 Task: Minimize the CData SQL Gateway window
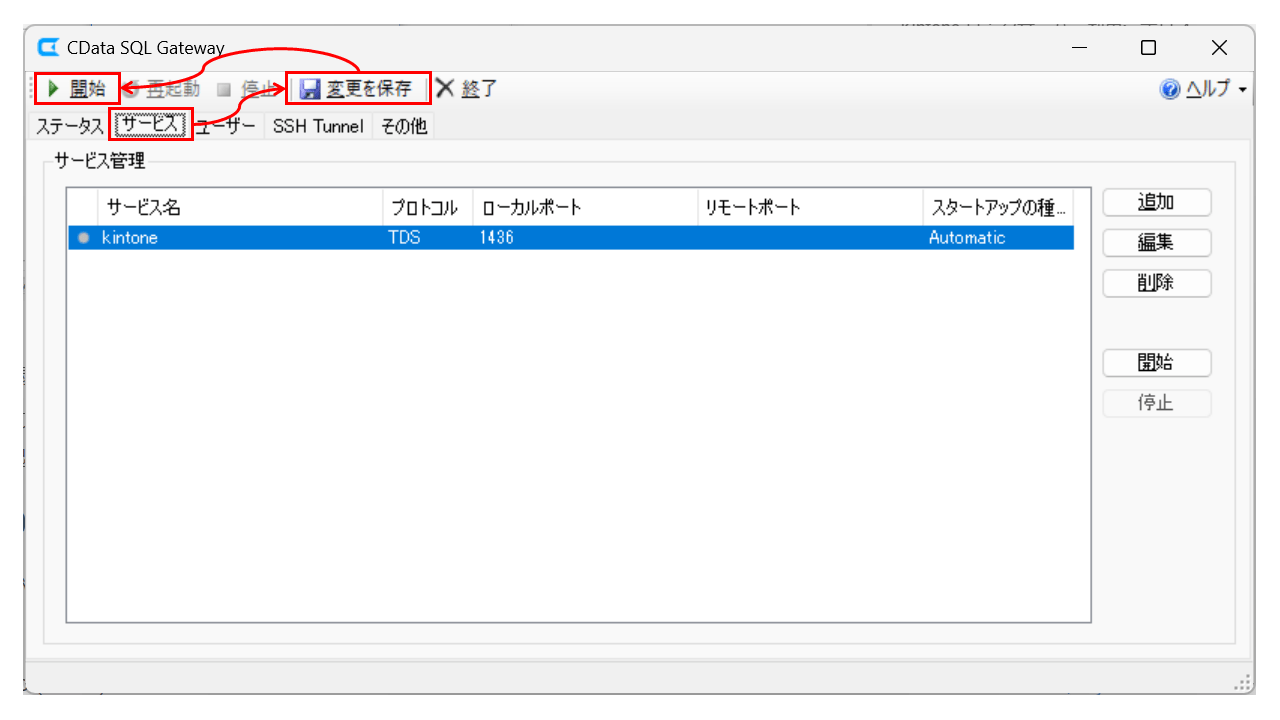[x=1080, y=48]
